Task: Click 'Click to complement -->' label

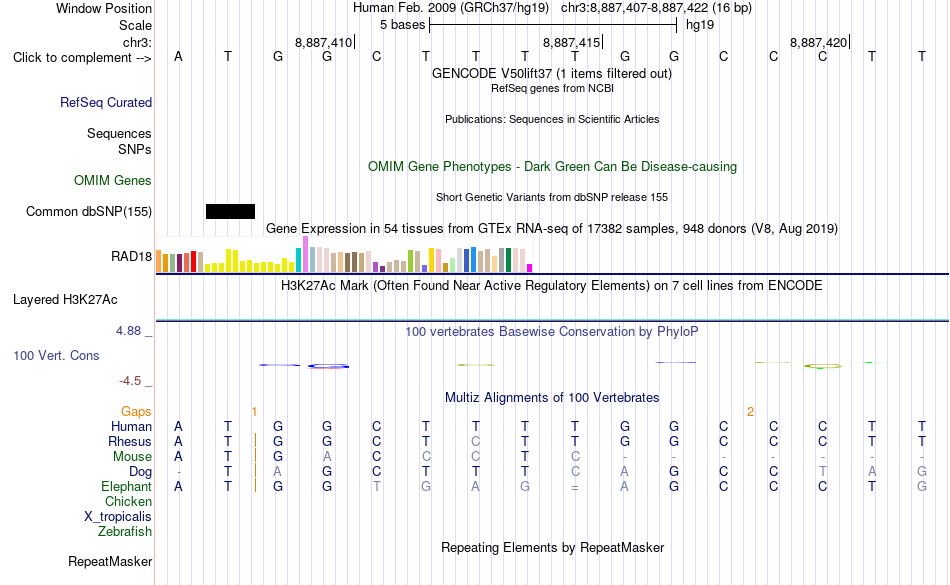Action: 82,58
